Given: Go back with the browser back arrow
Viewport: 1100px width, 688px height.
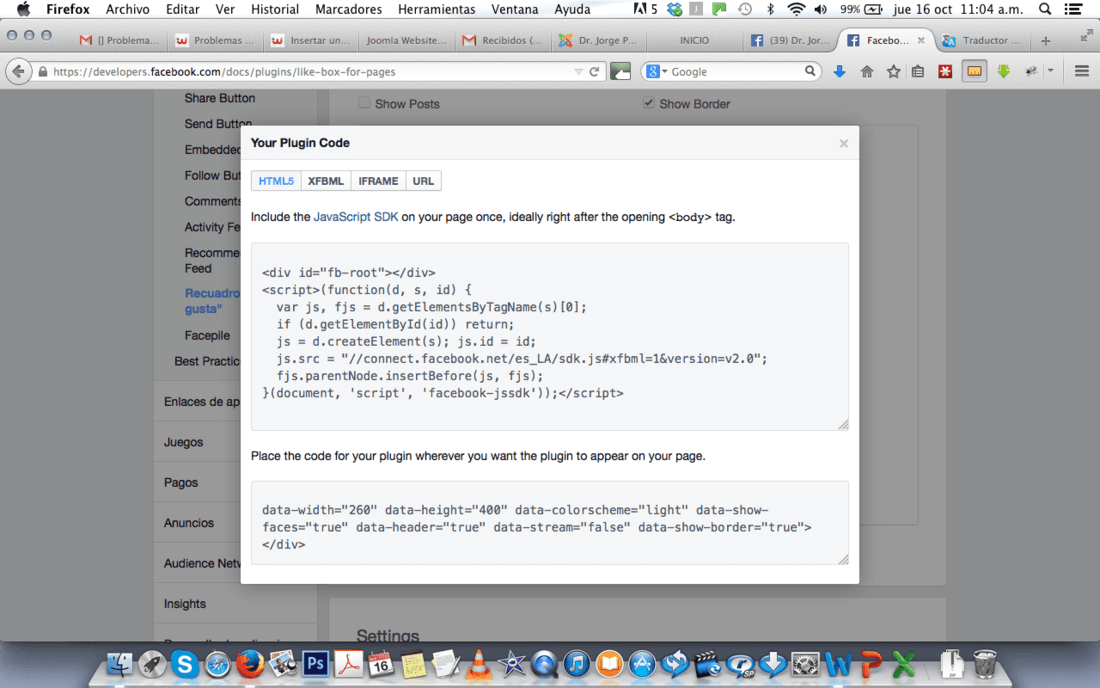Looking at the screenshot, I should click(x=19, y=72).
